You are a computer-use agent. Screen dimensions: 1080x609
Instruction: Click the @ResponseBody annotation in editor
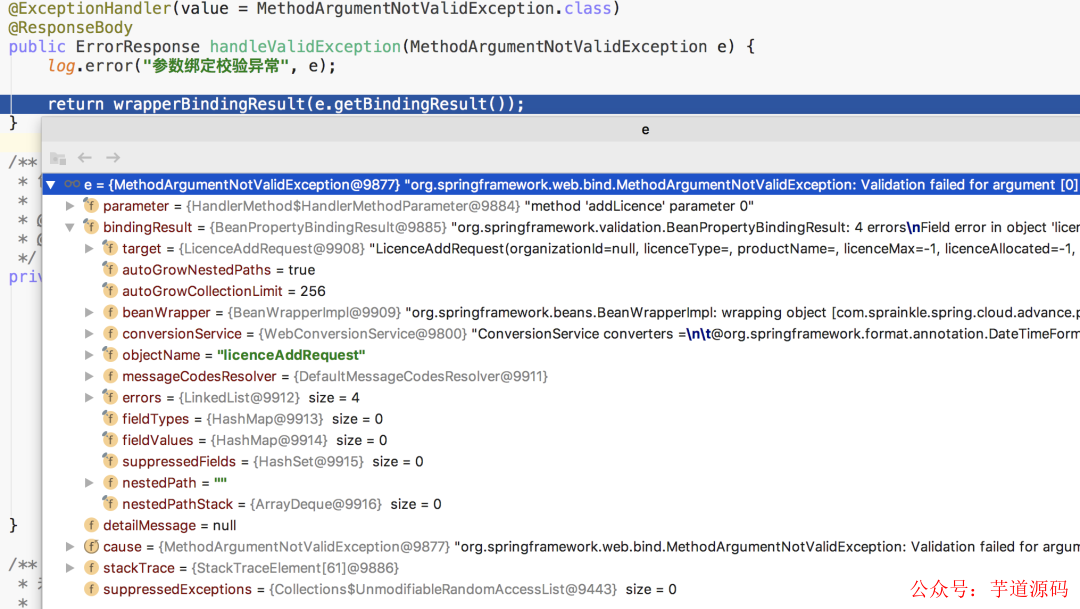(70, 28)
